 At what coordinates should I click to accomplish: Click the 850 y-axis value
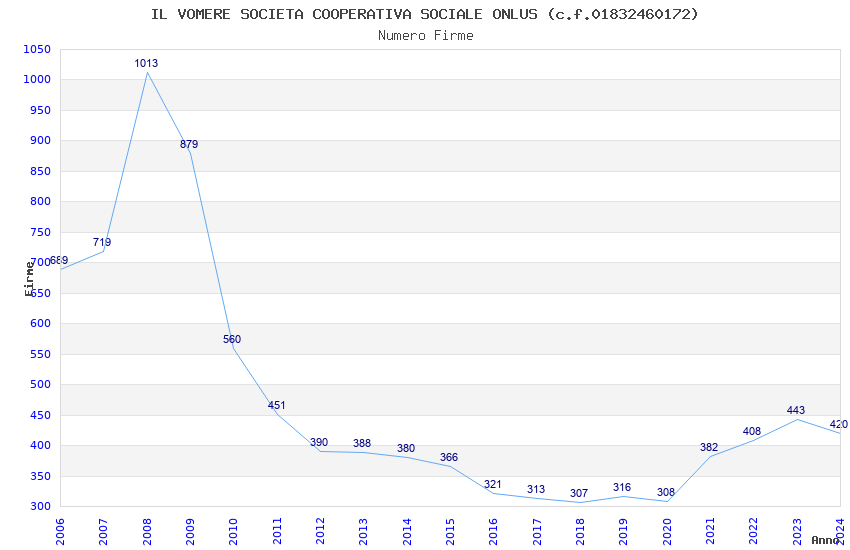[x=41, y=171]
